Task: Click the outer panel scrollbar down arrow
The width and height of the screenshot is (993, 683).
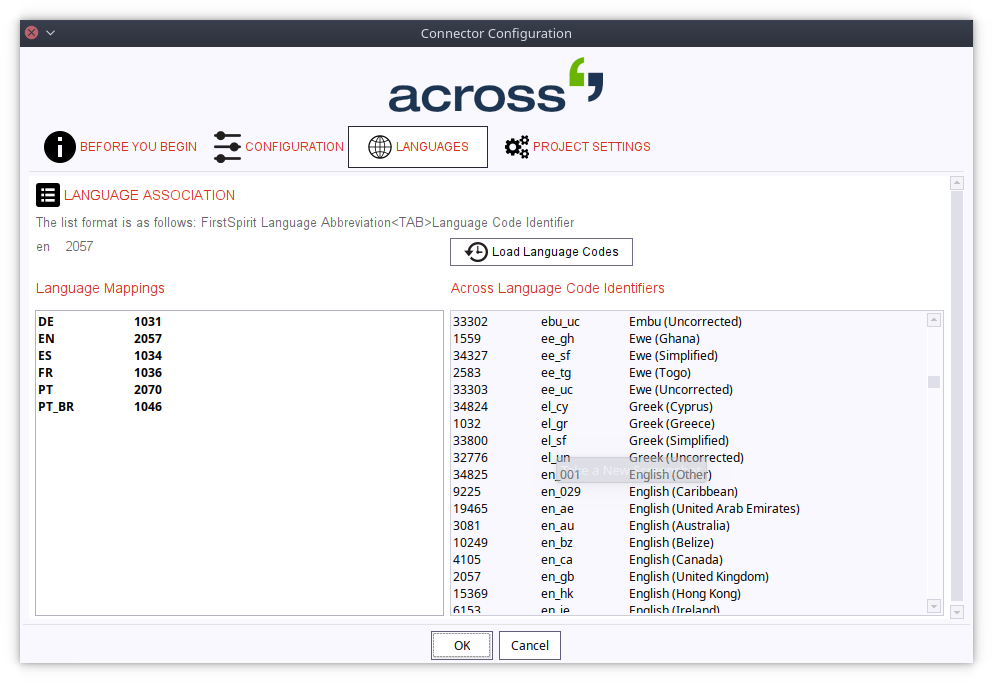Action: pyautogui.click(x=957, y=612)
